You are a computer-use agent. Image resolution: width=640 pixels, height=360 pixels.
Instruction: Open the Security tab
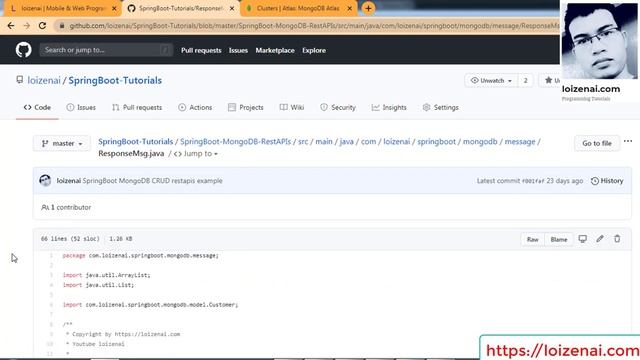[x=338, y=107]
